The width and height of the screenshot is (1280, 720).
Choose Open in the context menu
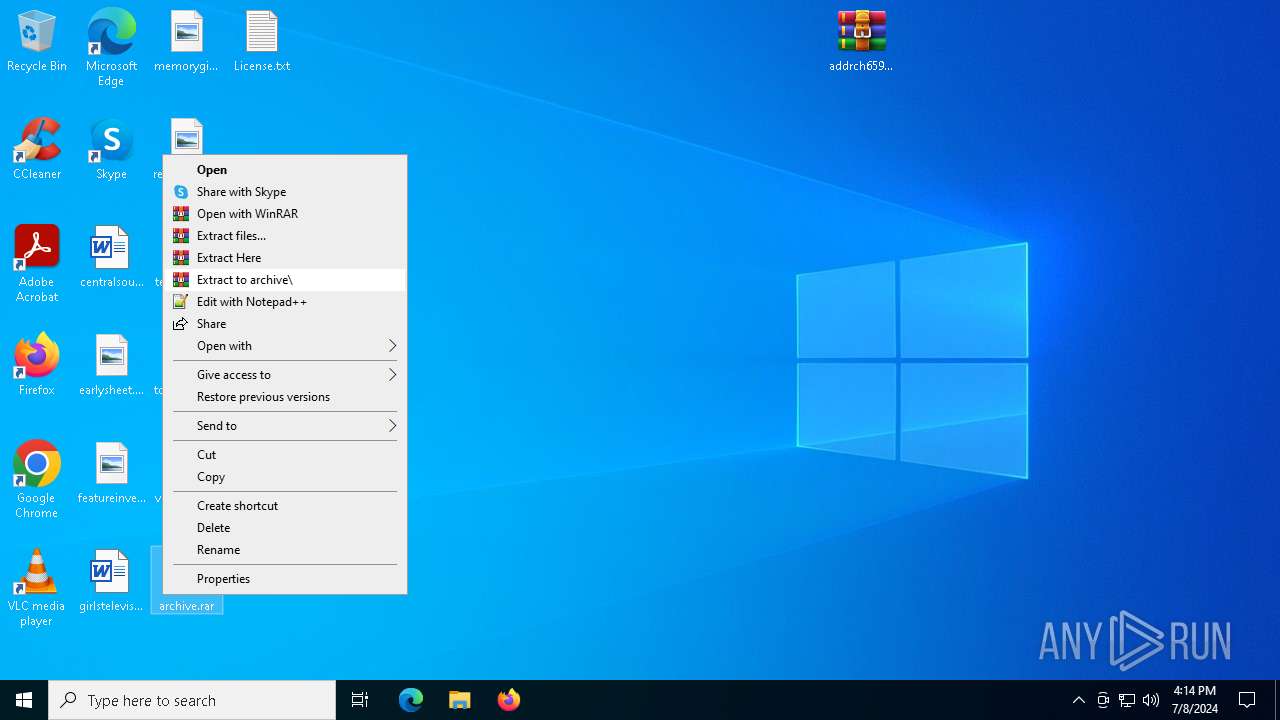click(285, 170)
